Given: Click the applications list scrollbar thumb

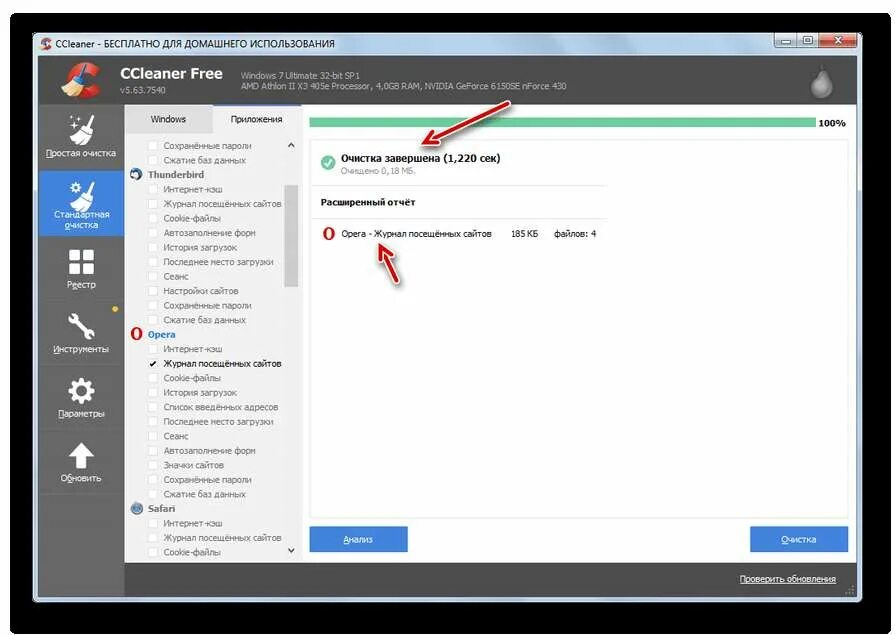Looking at the screenshot, I should pos(291,235).
